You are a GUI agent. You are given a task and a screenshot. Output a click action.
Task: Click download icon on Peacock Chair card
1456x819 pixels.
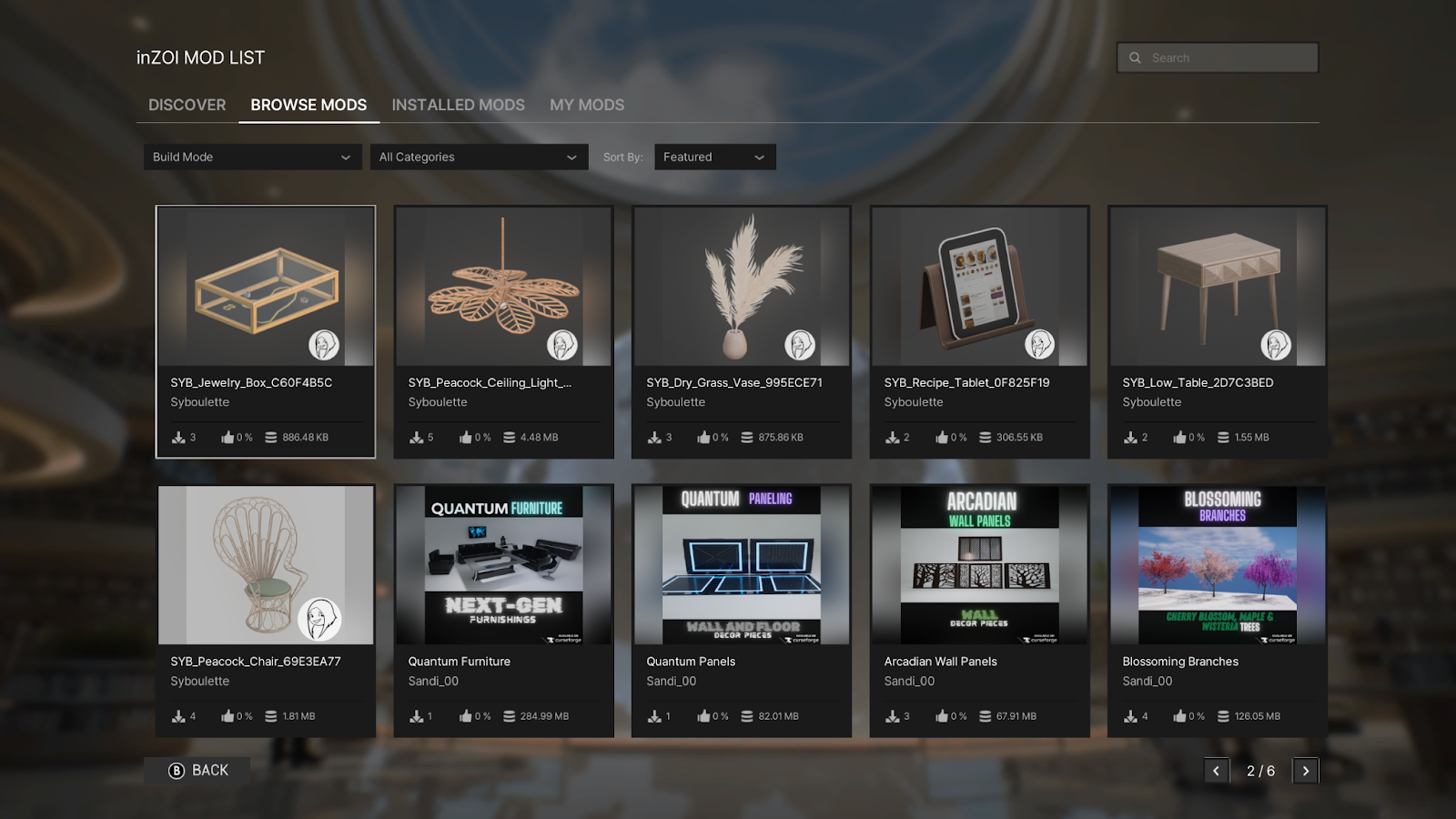click(178, 717)
